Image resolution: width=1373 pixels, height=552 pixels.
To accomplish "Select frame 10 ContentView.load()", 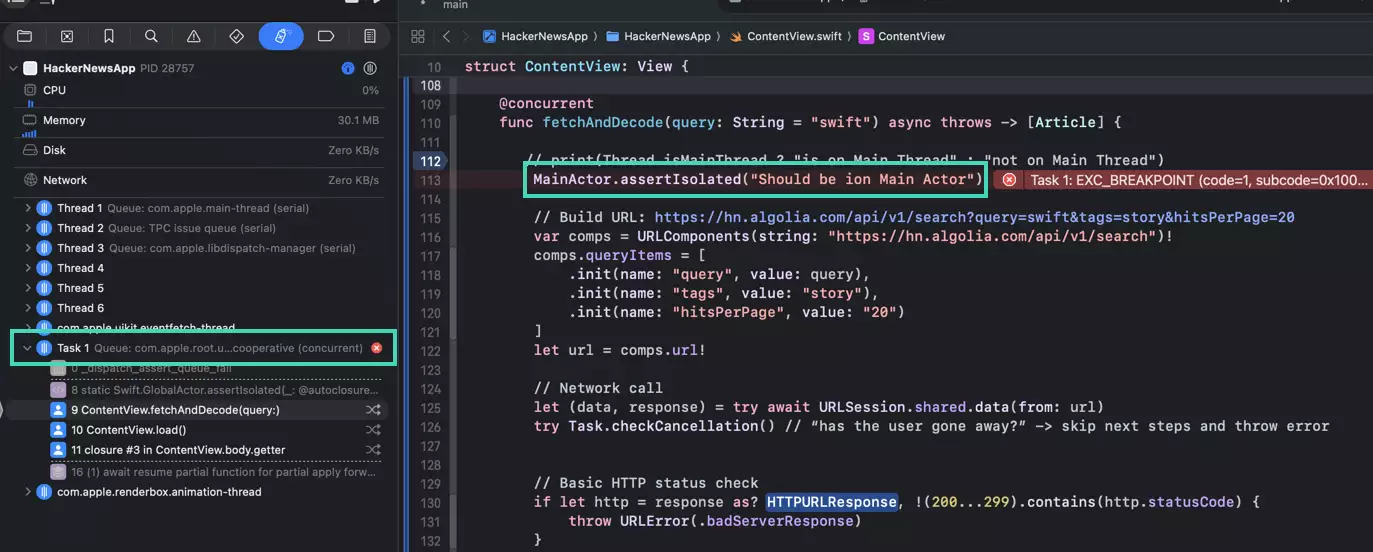I will 200,430.
